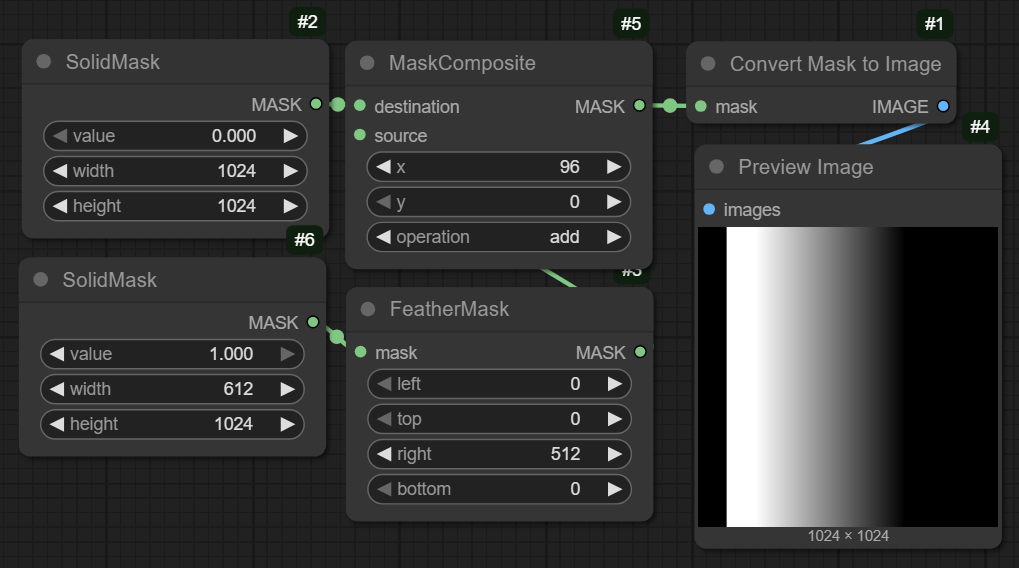Decrease FeatherMask bottom value
The width and height of the screenshot is (1019, 568).
(x=384, y=489)
